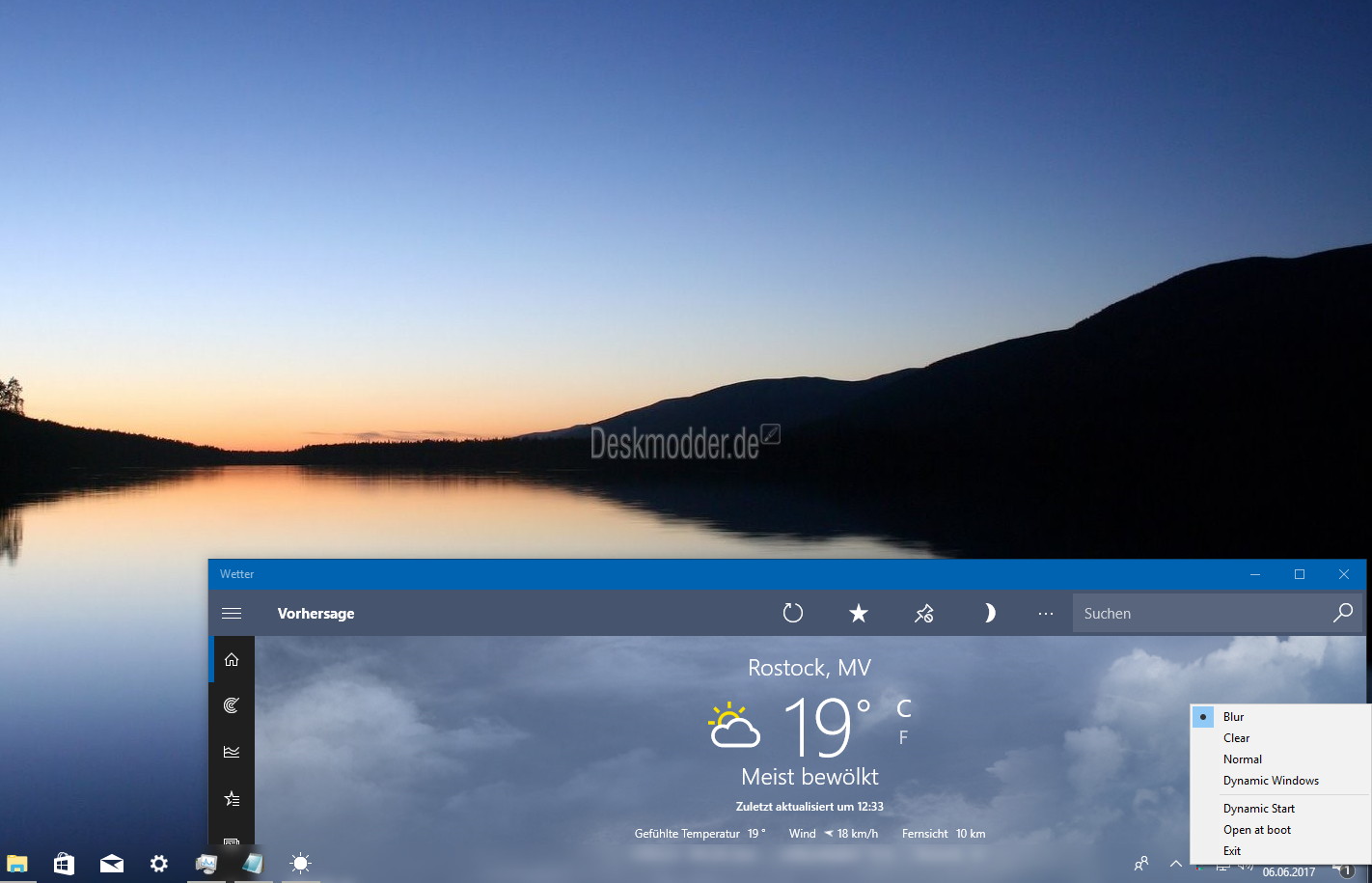Close the Wetter window
Image resolution: width=1372 pixels, height=883 pixels.
[x=1344, y=574]
